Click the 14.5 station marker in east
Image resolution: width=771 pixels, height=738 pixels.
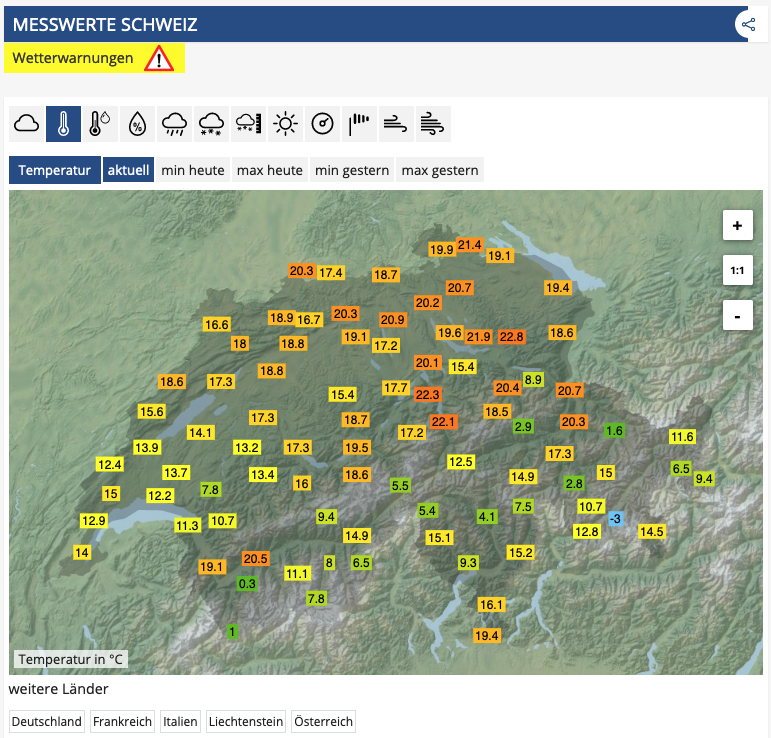pyautogui.click(x=652, y=531)
